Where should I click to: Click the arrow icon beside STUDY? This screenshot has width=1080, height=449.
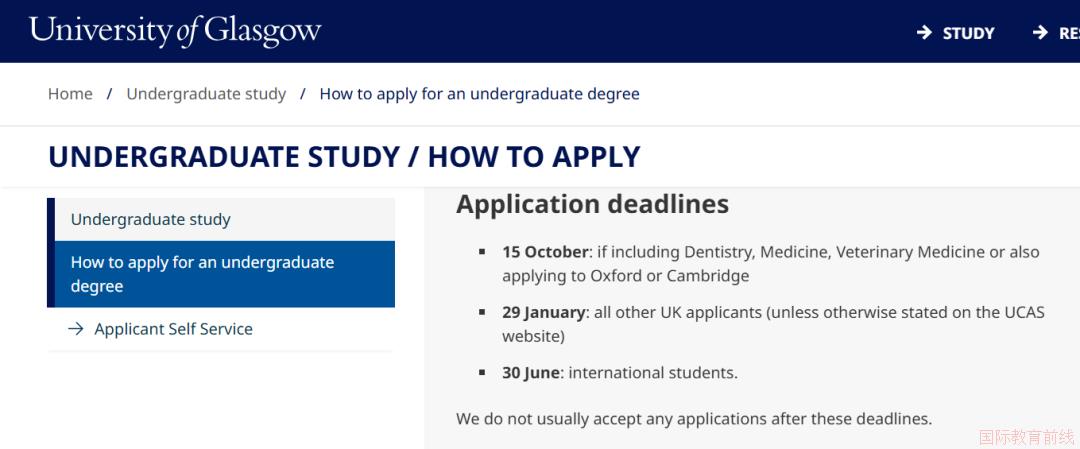924,33
